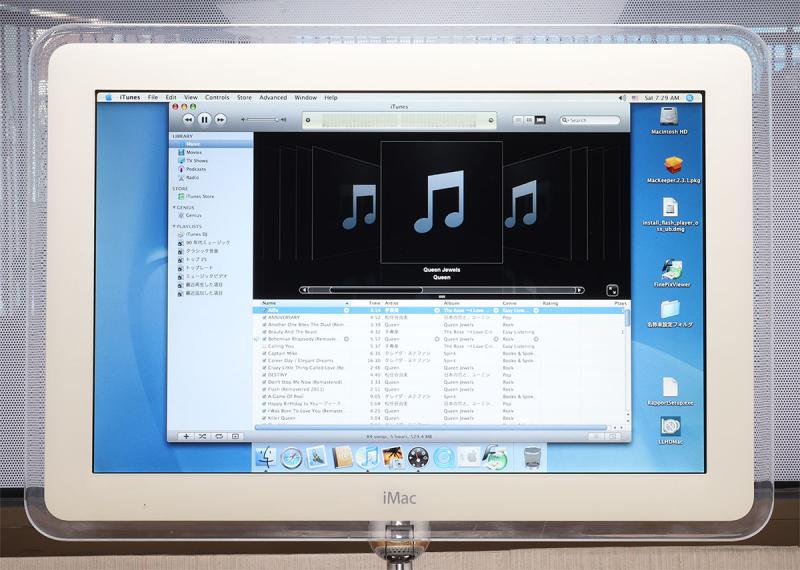This screenshot has width=800, height=570.
Task: Open the Address Book Dock icon
Action: [x=342, y=457]
